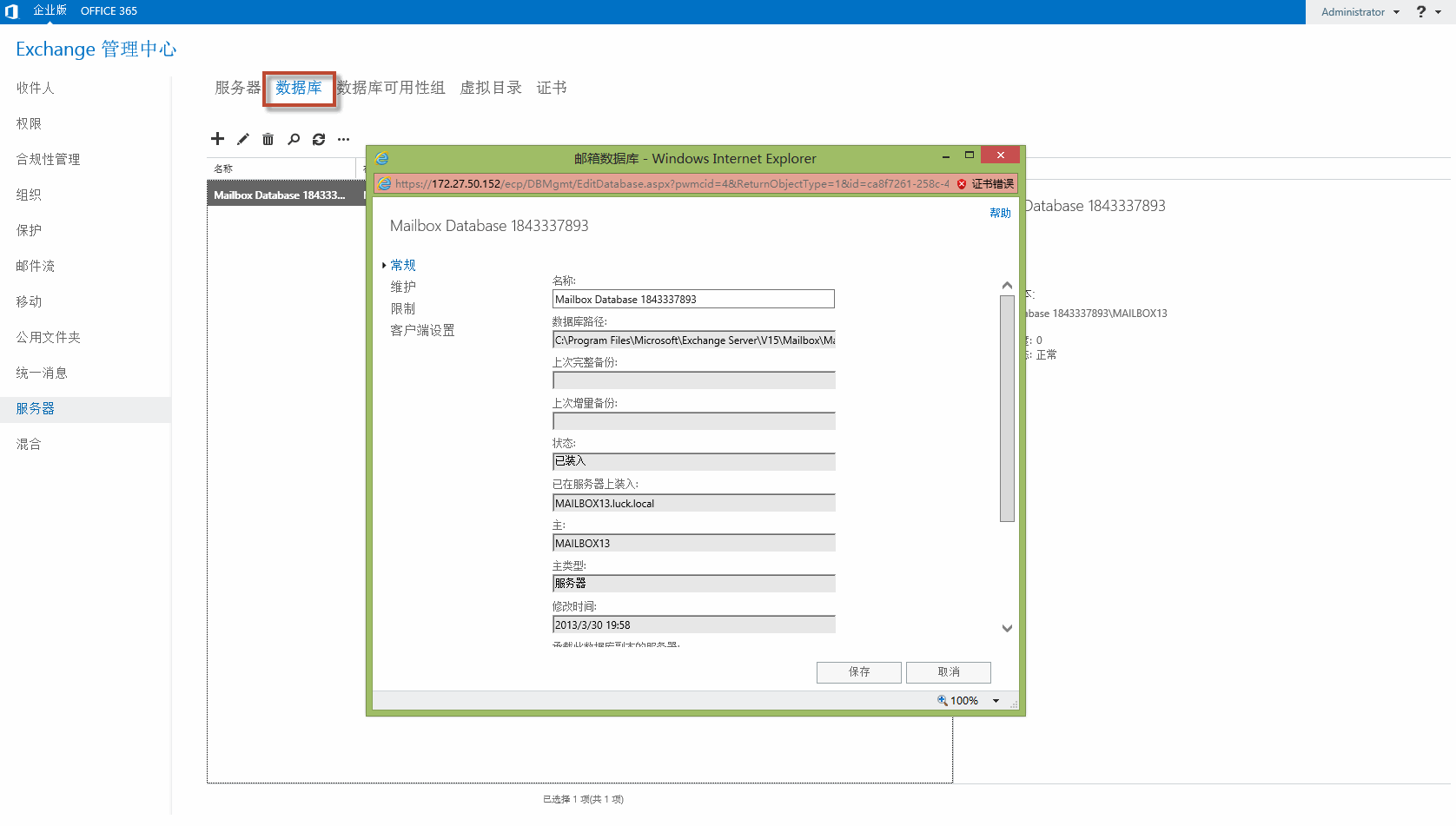Open 权限 in left navigation
The image size is (1456, 826).
pyautogui.click(x=29, y=123)
